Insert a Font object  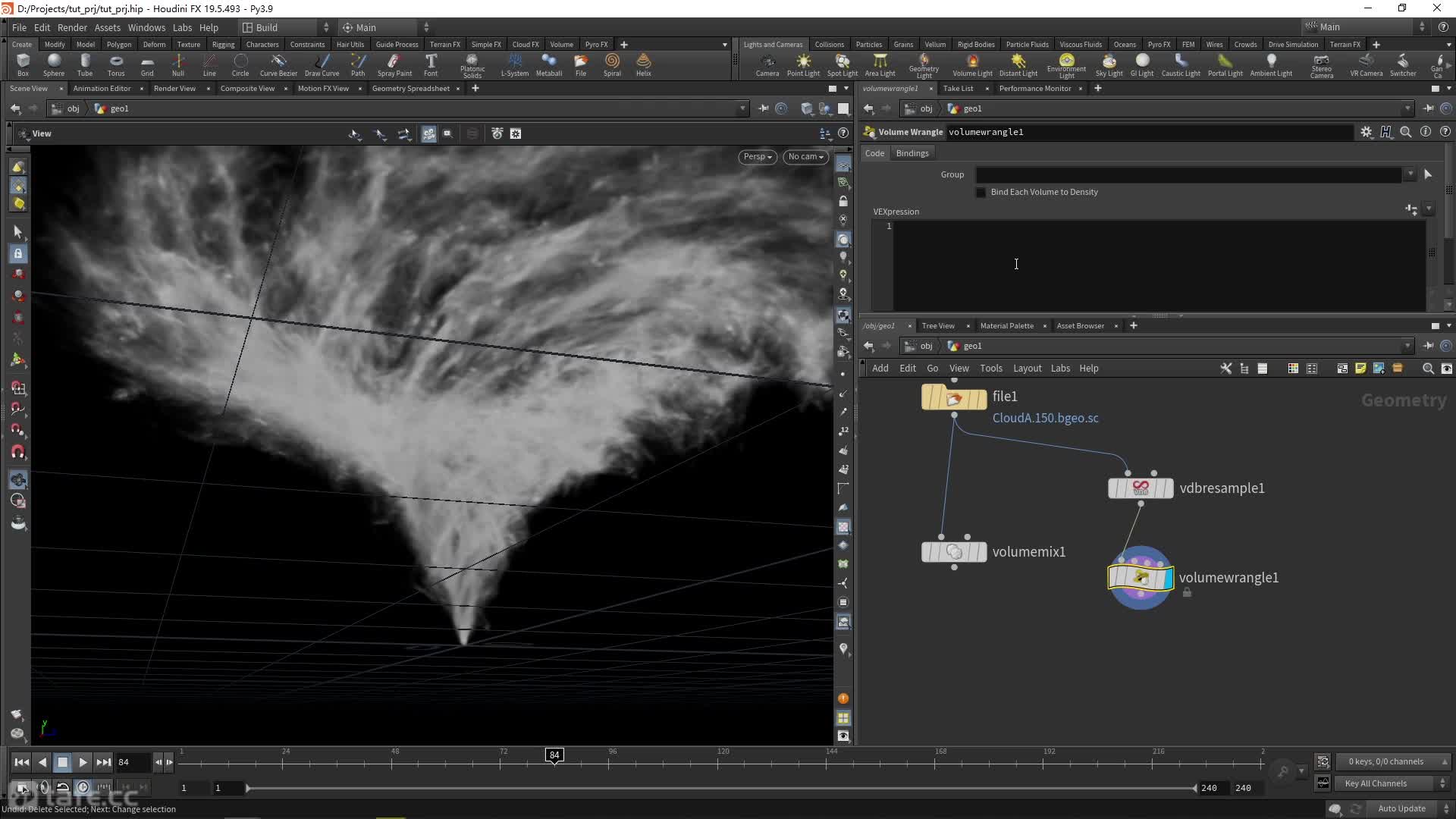coord(431,64)
